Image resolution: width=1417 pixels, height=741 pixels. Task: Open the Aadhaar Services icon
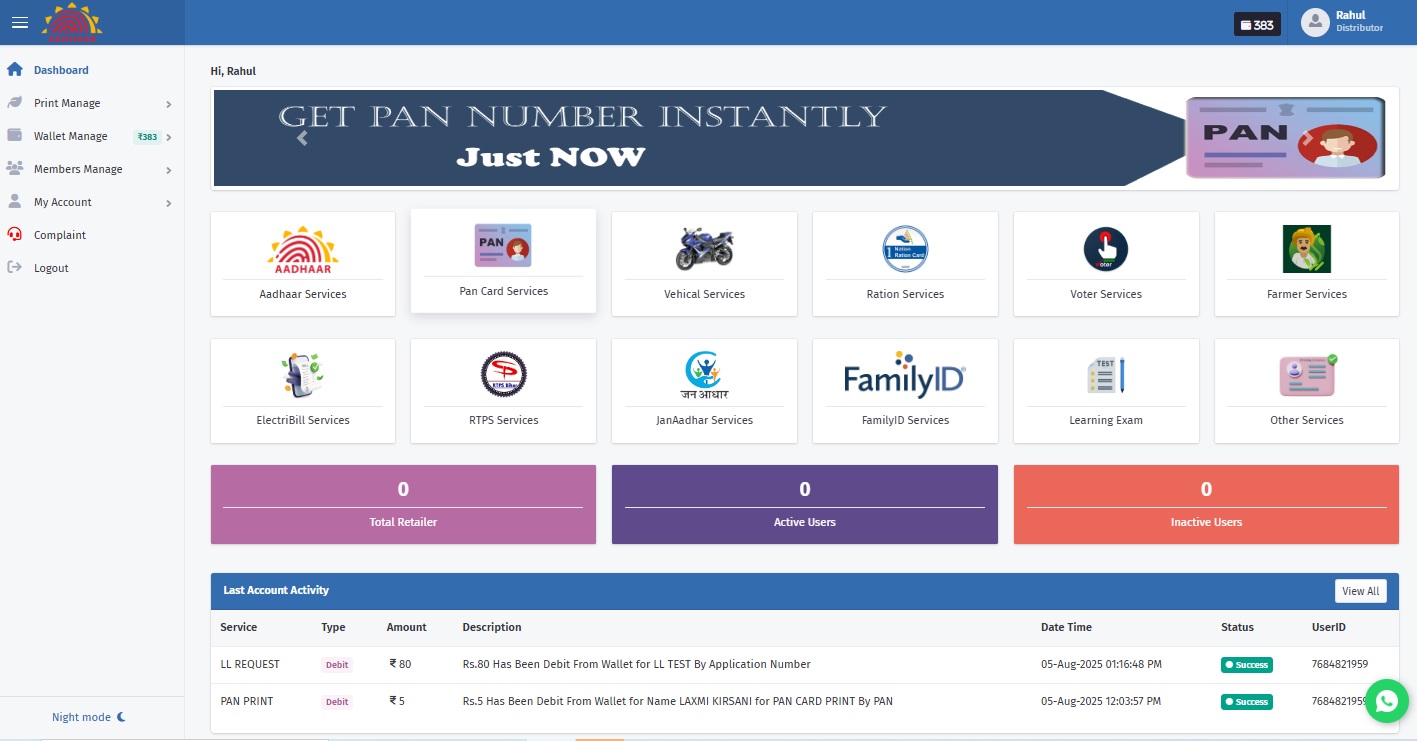point(302,263)
